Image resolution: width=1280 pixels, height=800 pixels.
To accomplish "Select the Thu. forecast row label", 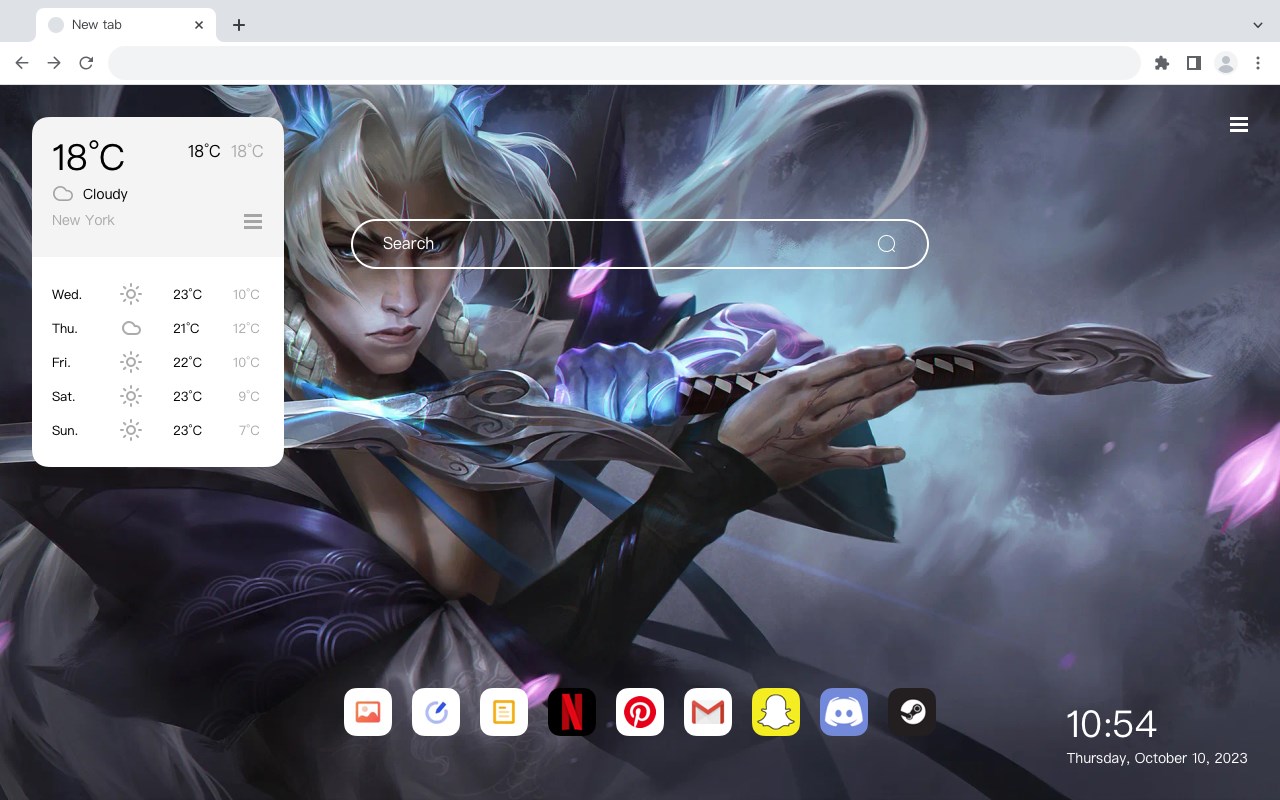I will pos(65,328).
